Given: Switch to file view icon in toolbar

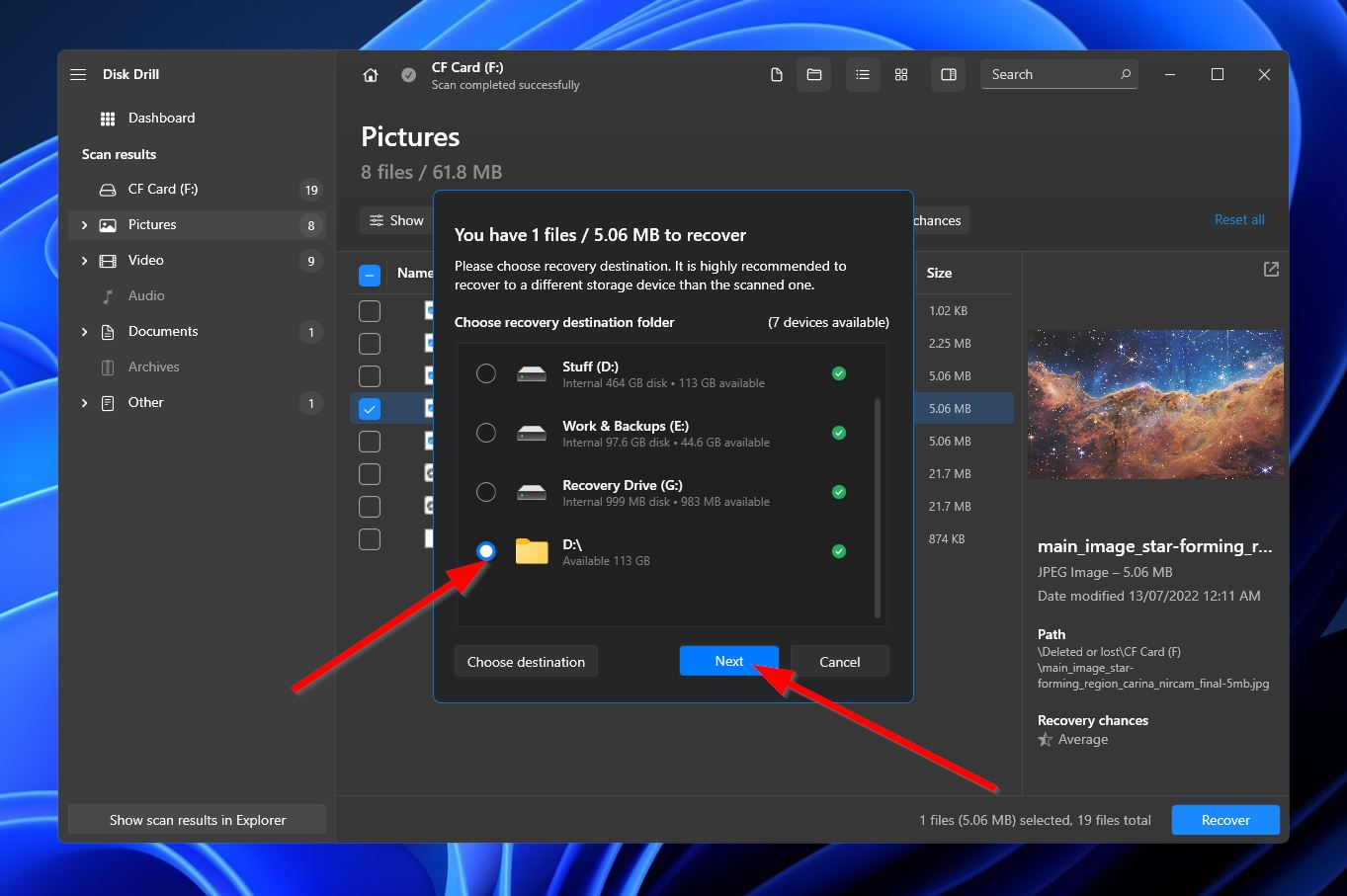Looking at the screenshot, I should [777, 75].
